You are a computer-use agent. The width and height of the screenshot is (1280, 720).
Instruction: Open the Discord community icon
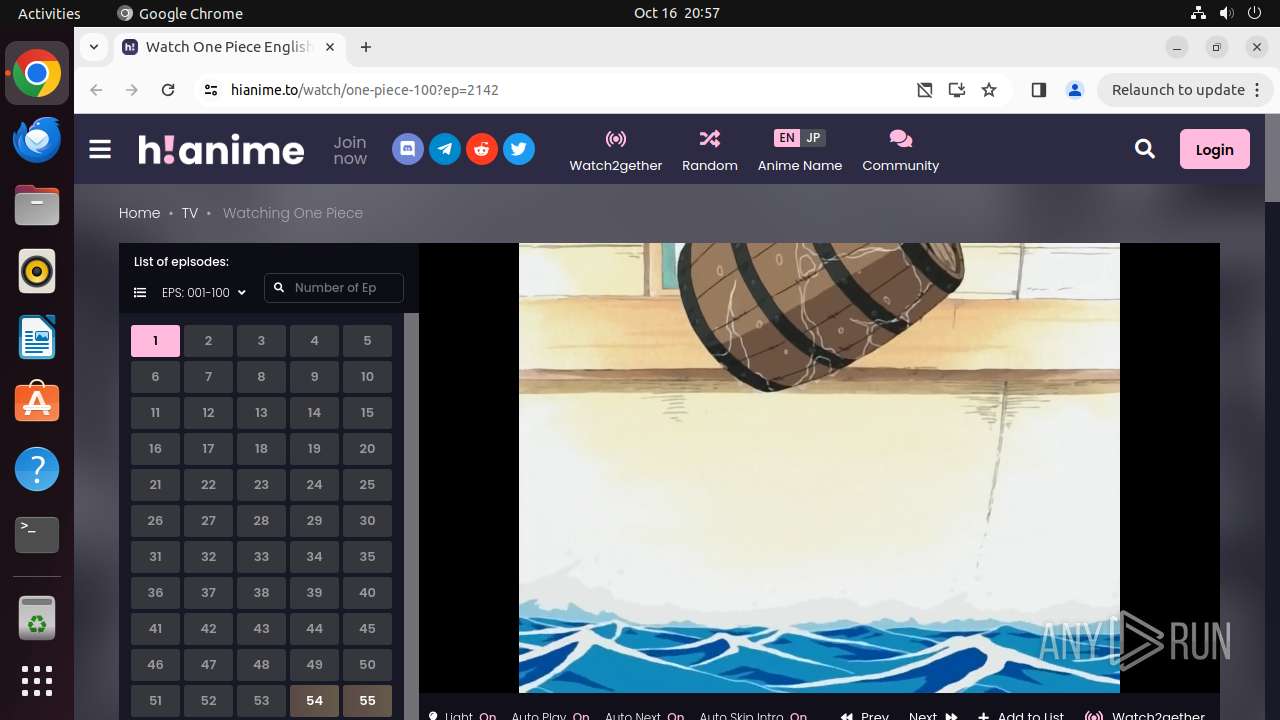click(x=408, y=149)
